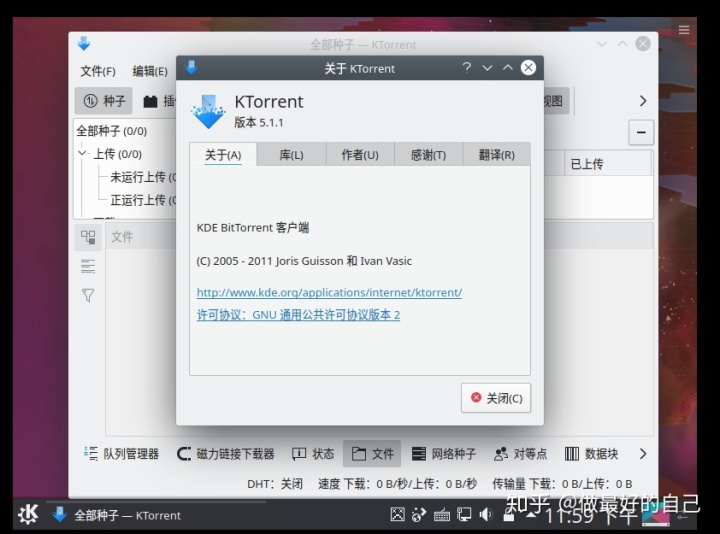The image size is (720, 534).
Task: Click the network globe tray icon
Action: point(419,515)
